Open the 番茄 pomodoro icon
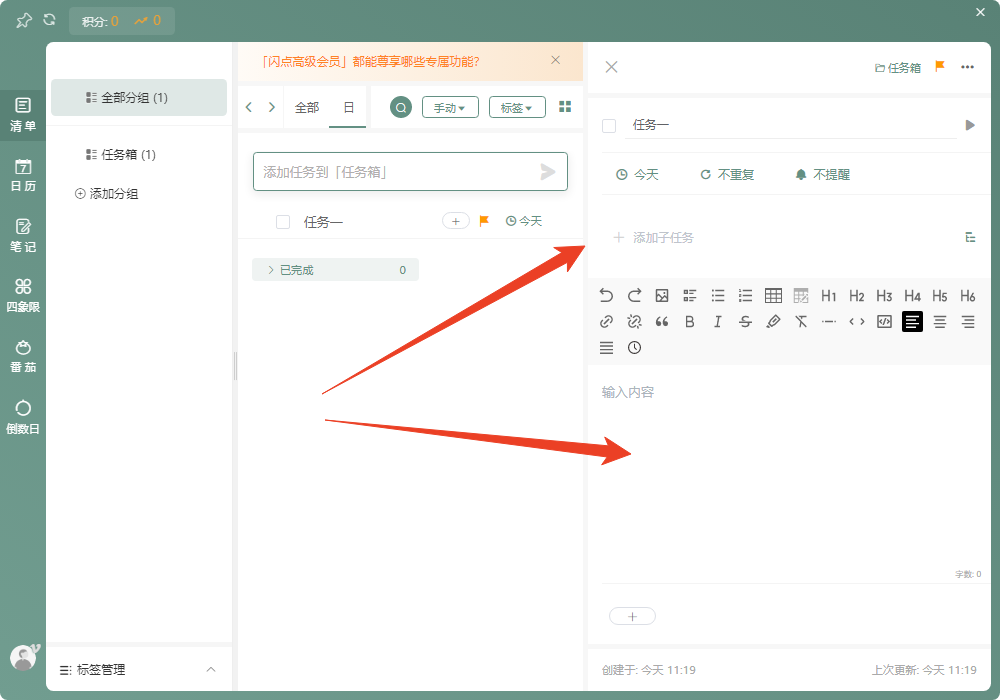1000x700 pixels. [23, 356]
